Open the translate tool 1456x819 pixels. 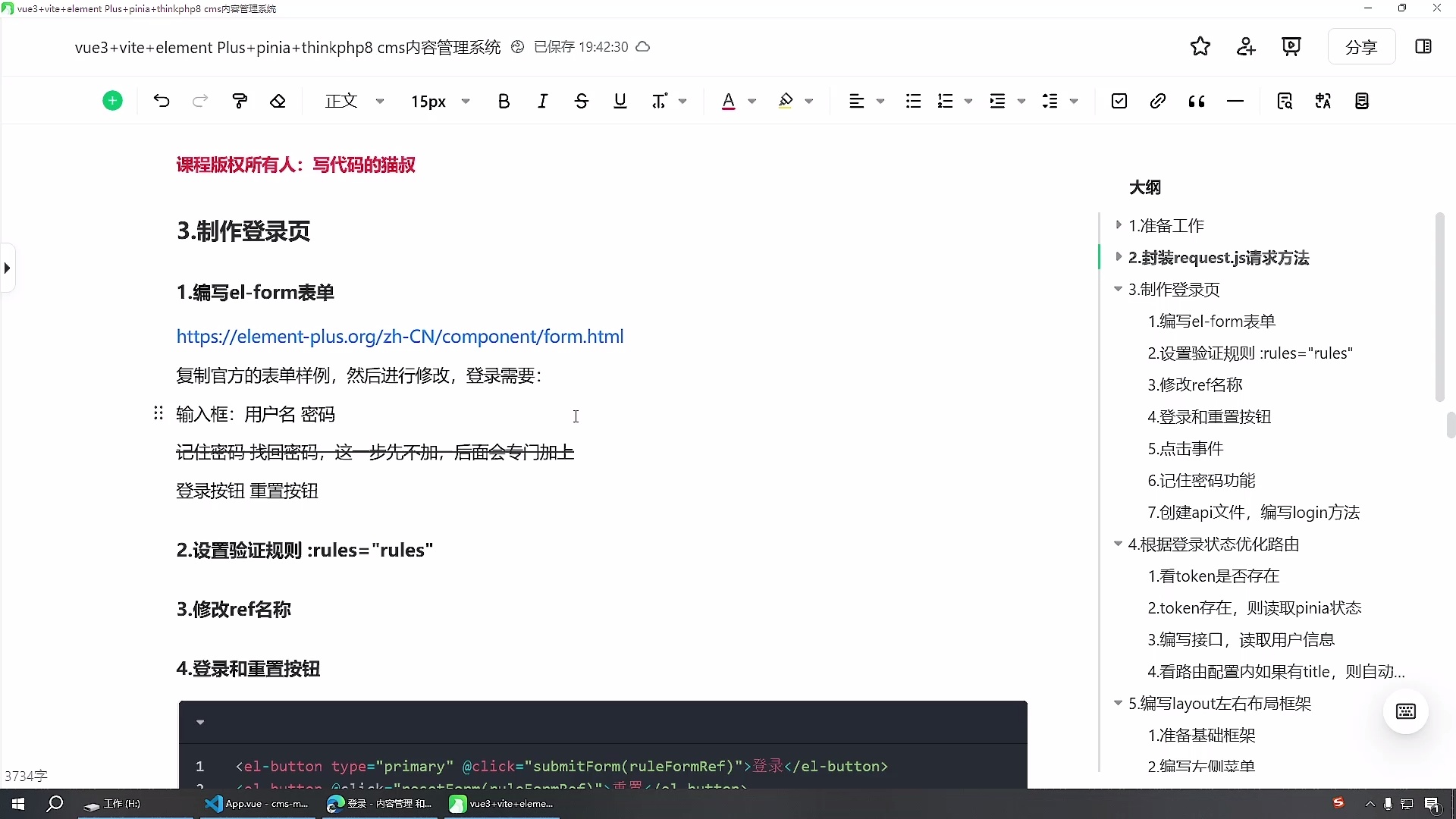1323,101
